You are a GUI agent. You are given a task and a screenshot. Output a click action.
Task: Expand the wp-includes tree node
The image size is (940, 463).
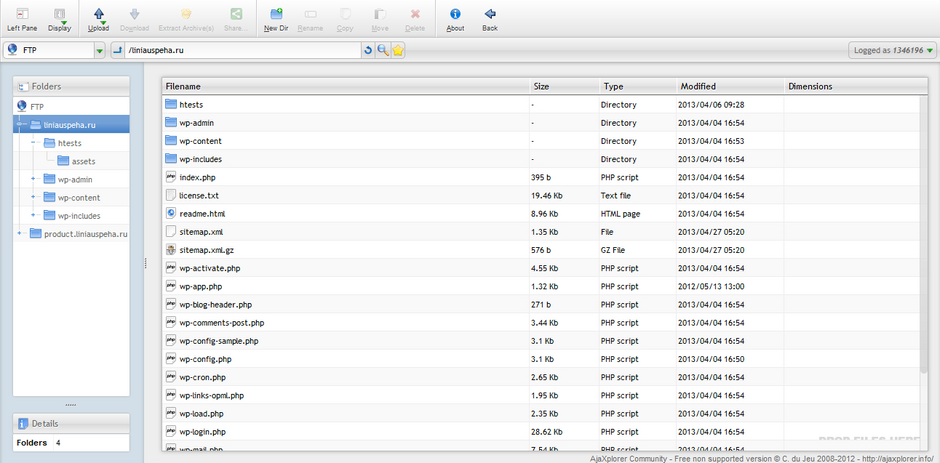(x=35, y=215)
